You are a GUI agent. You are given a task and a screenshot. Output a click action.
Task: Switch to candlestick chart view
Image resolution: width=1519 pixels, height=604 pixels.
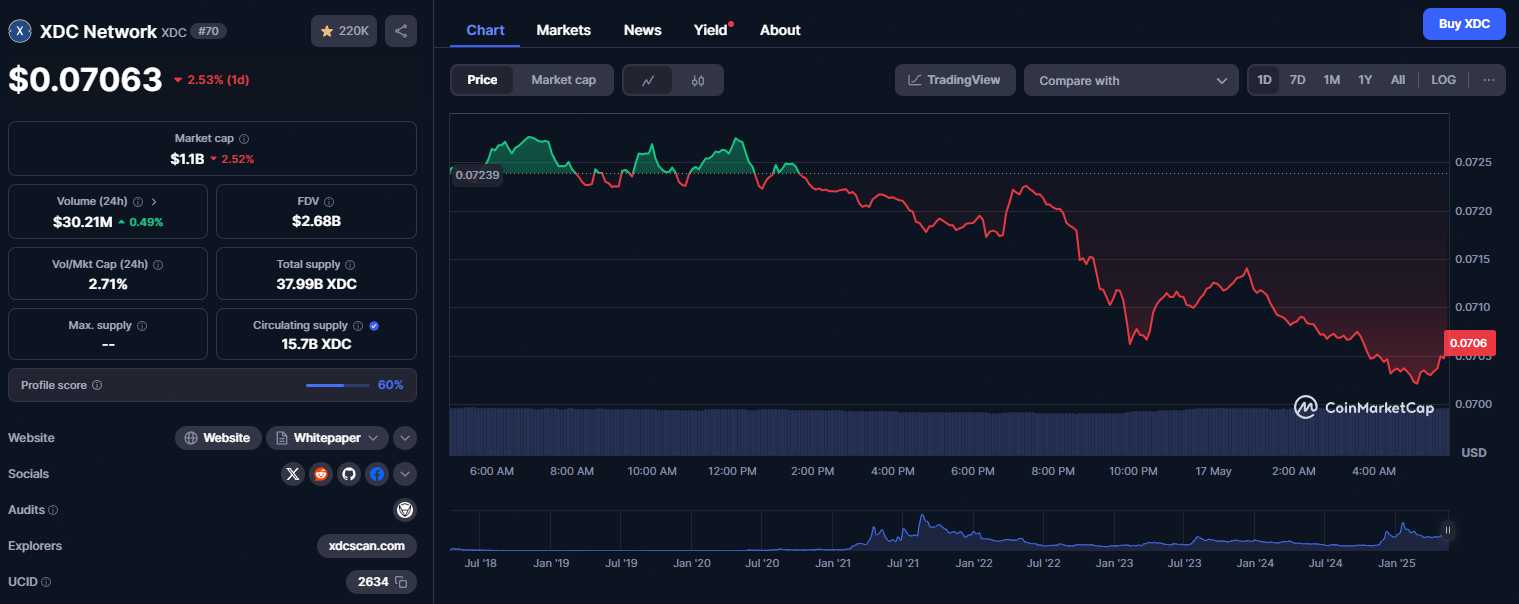click(698, 80)
